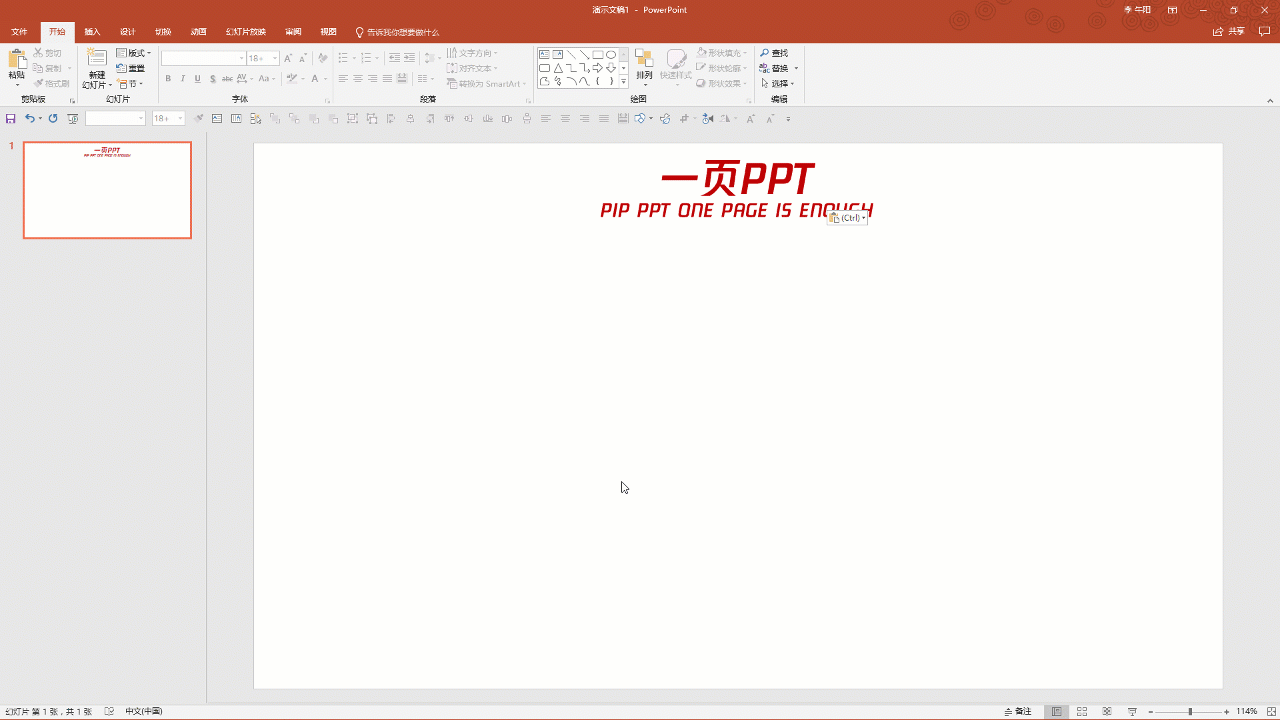This screenshot has width=1280, height=720.
Task: Switch to the Design (设计) tab
Action: 127,32
